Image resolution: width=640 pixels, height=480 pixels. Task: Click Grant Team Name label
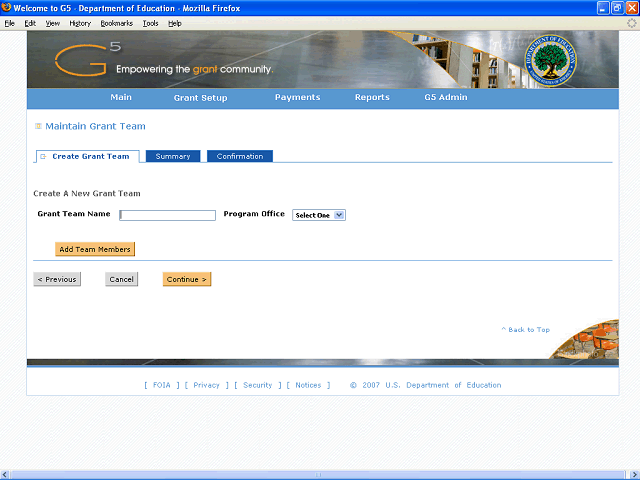(x=74, y=214)
